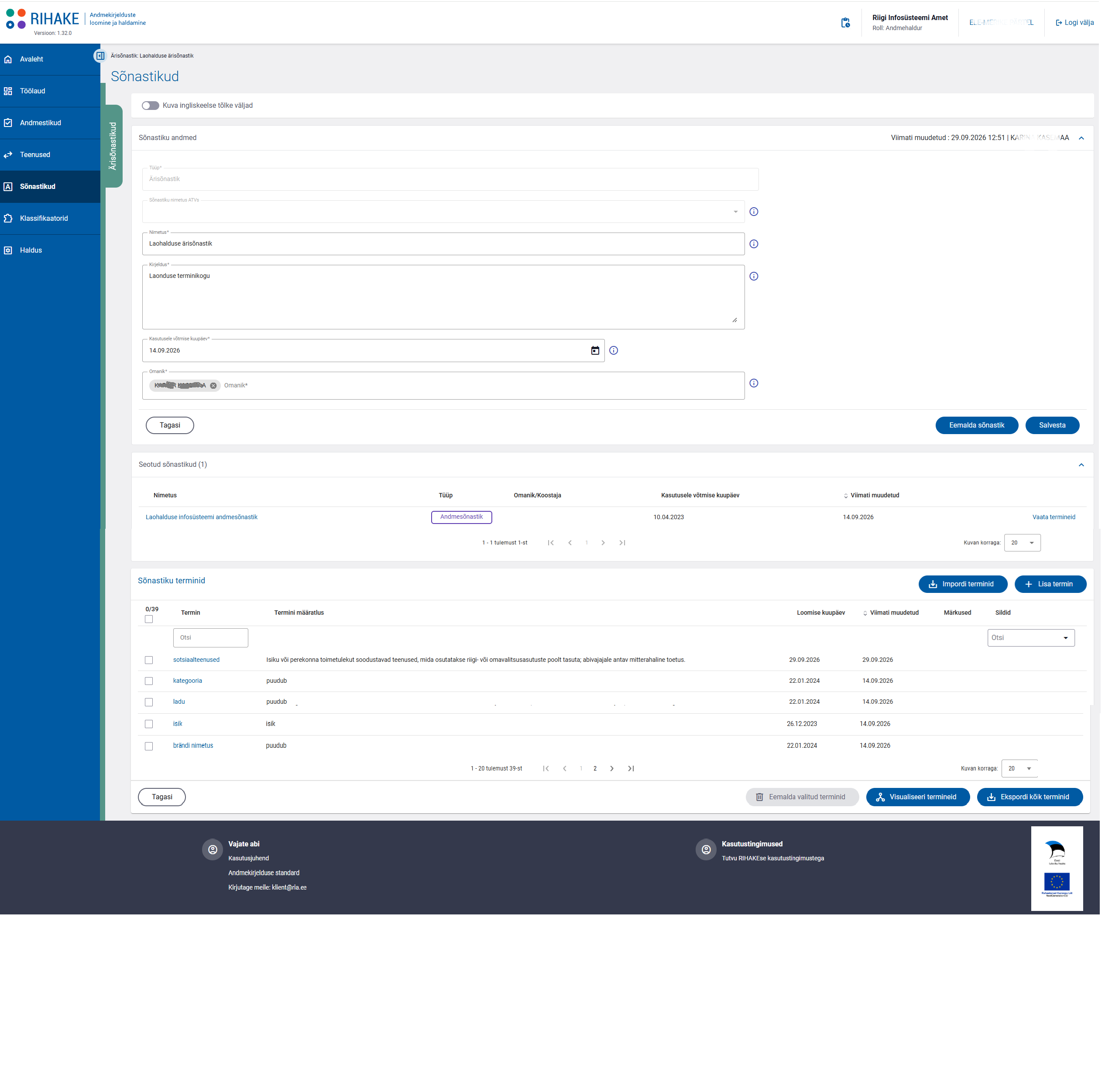Click the Sõnastikud sidebar icon
This screenshot has height=1092, width=1105.
[x=8, y=187]
